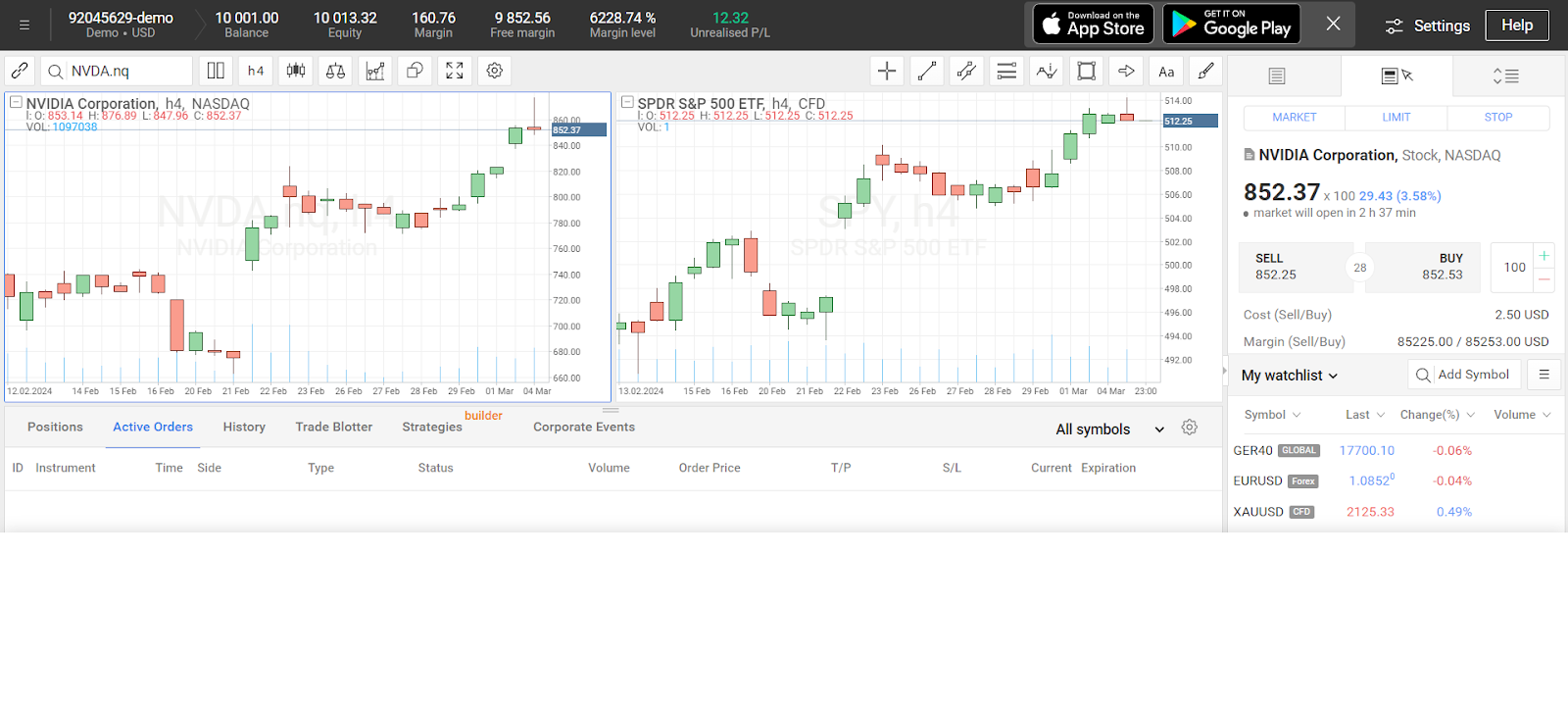Open the History tab
This screenshot has width=1568, height=706.
tap(244, 428)
